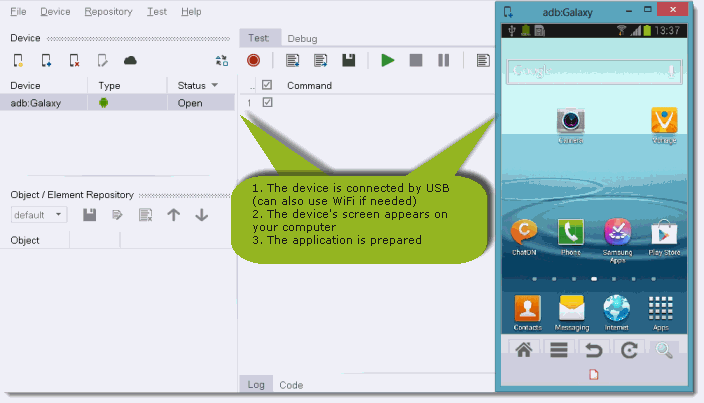Toggle the select-all checkbox in the Command header
The image size is (704, 403).
tap(267, 86)
